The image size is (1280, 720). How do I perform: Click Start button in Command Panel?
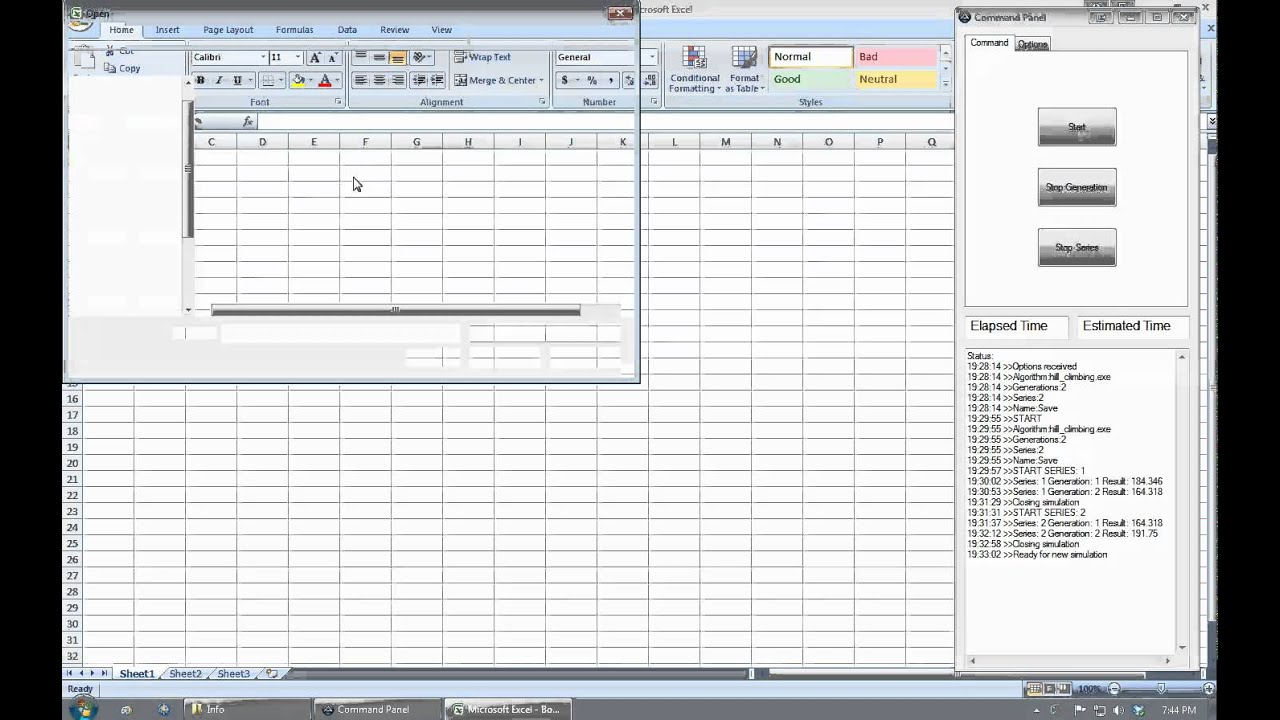point(1077,127)
